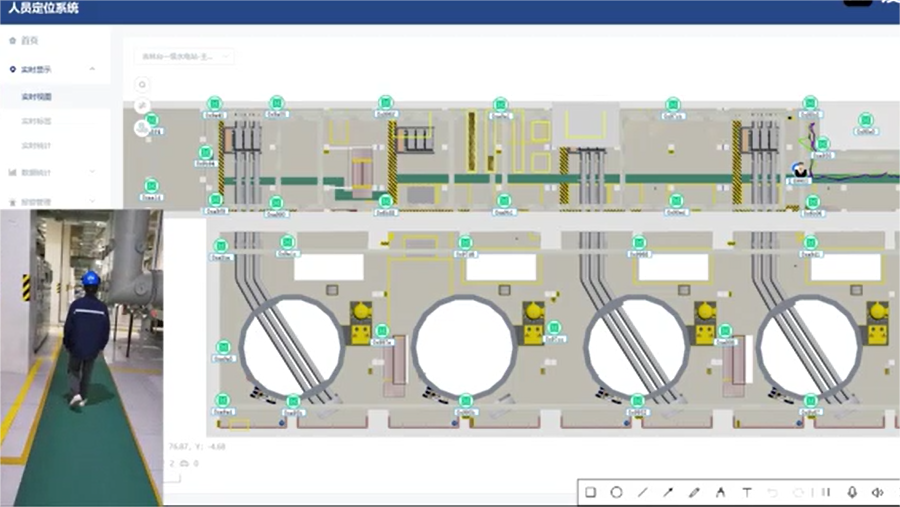Click the worker avatar marker on map
The image size is (900, 507).
[799, 170]
